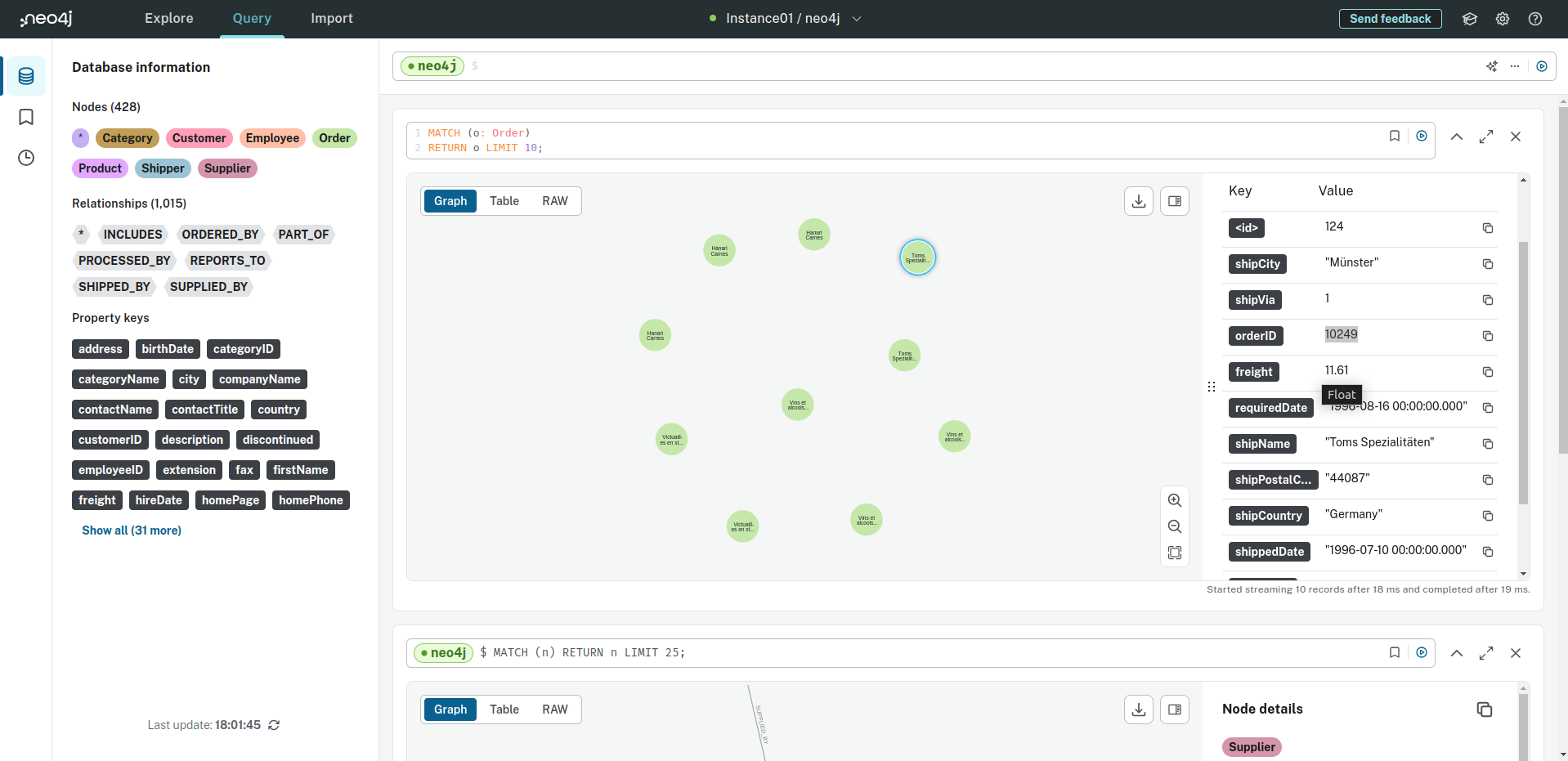Bookmark the MATCH (n) query
This screenshot has width=1568, height=761.
coord(1395,653)
